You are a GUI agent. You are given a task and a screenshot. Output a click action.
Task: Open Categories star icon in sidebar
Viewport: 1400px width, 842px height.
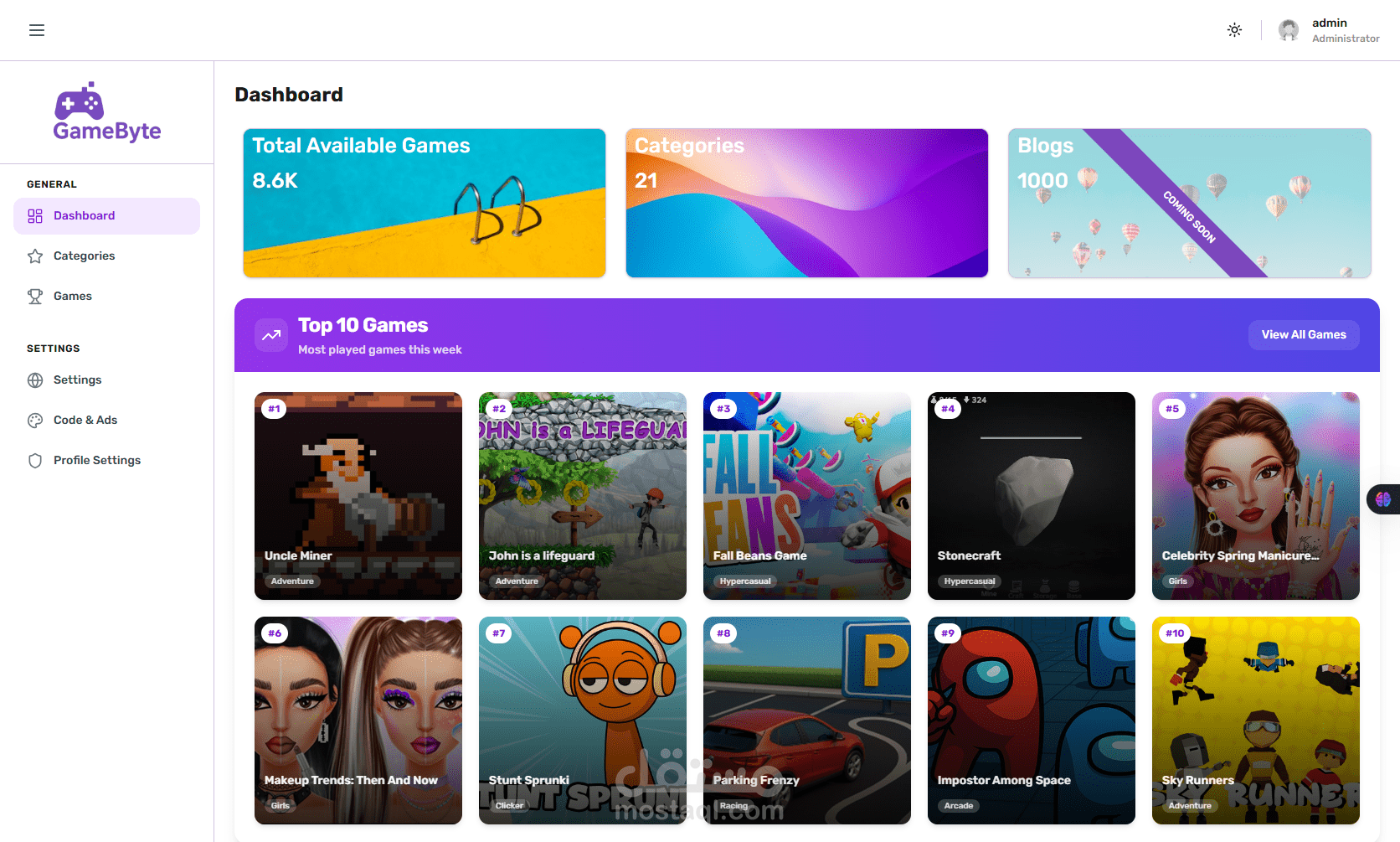point(35,256)
